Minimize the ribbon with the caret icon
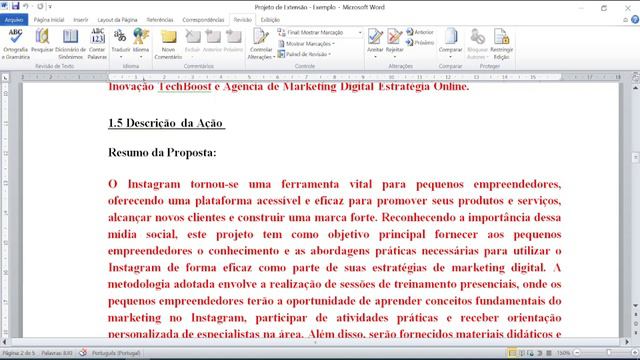This screenshot has height=360, width=640. (x=625, y=20)
